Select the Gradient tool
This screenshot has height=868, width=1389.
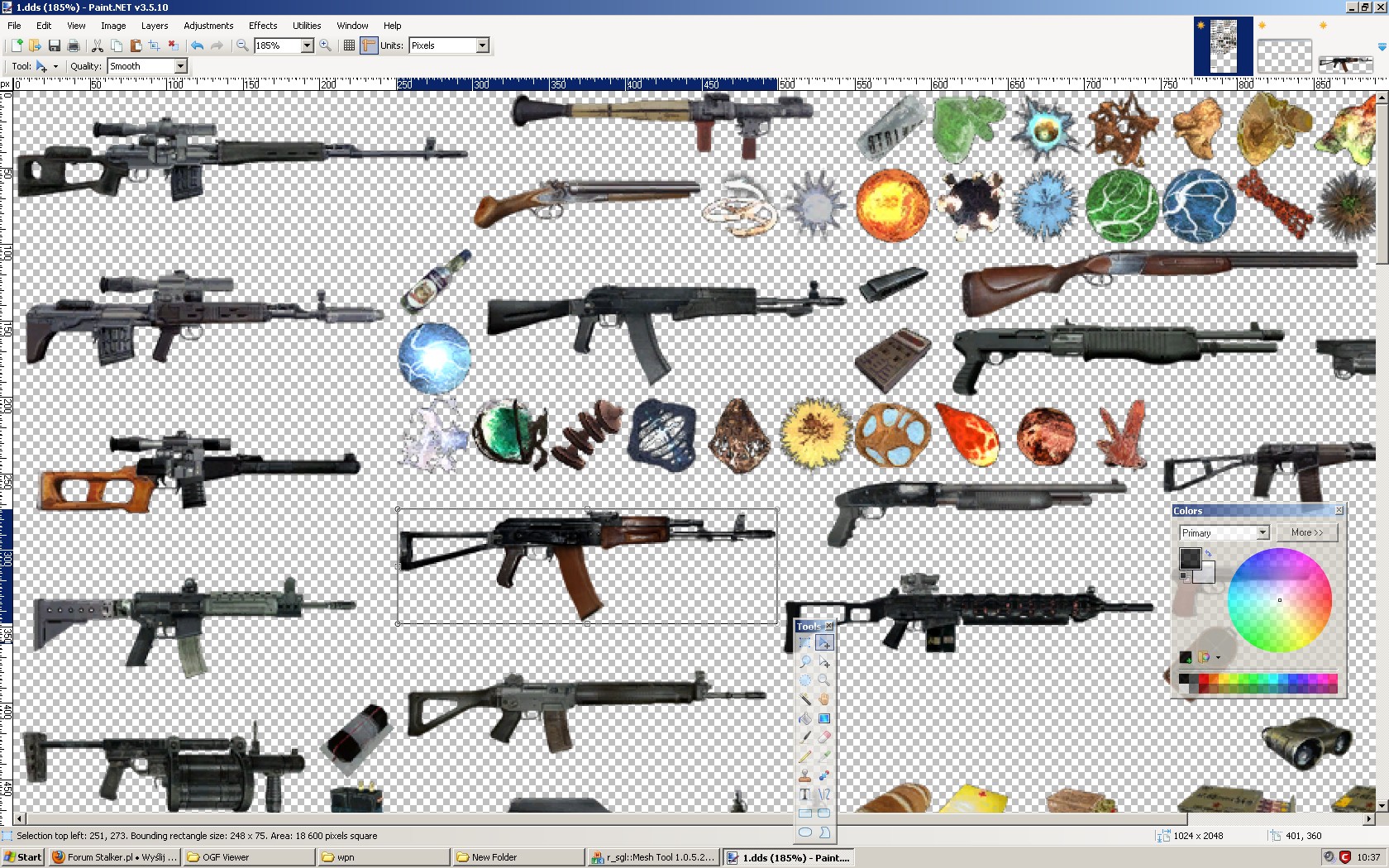[x=824, y=719]
